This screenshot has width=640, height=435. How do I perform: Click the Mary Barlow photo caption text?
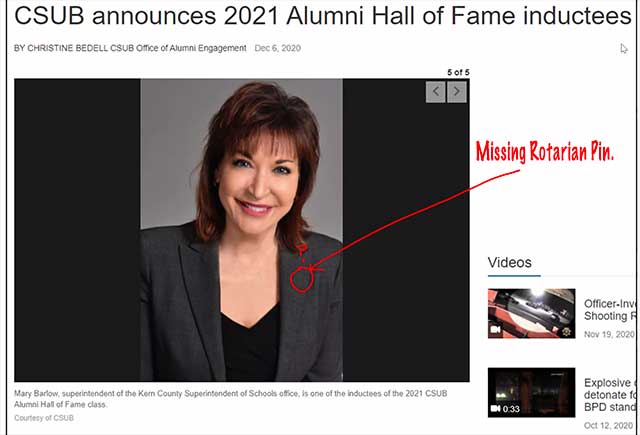[231, 399]
